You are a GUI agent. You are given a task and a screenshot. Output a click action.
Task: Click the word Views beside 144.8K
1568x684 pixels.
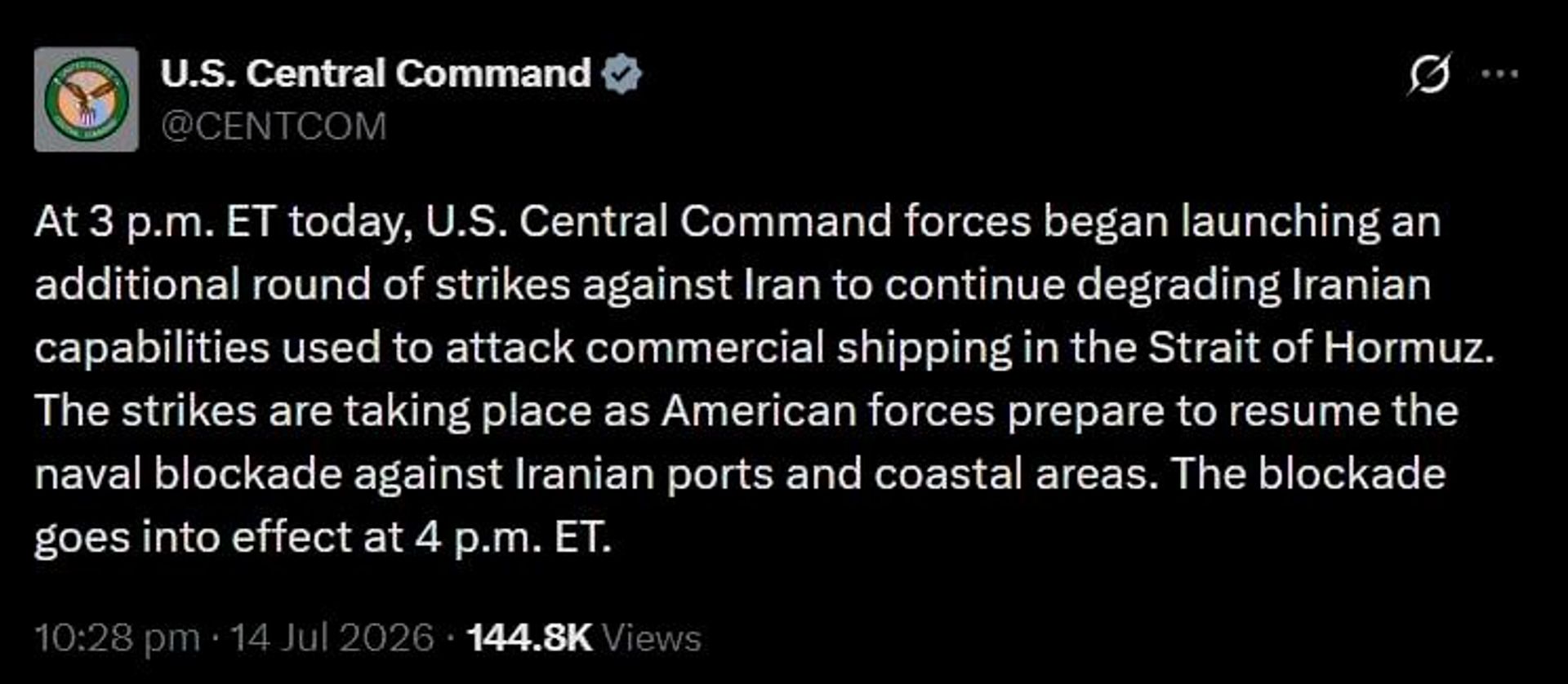(652, 637)
